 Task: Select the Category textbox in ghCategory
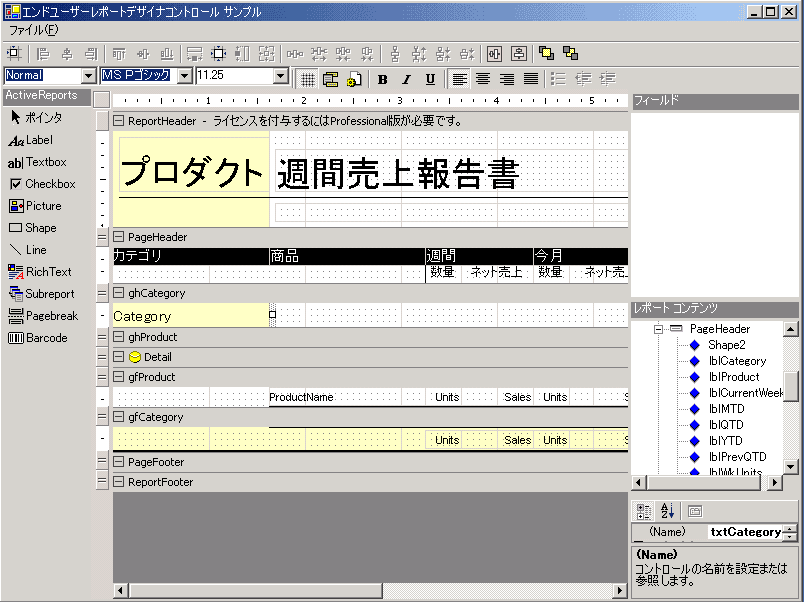pos(191,316)
